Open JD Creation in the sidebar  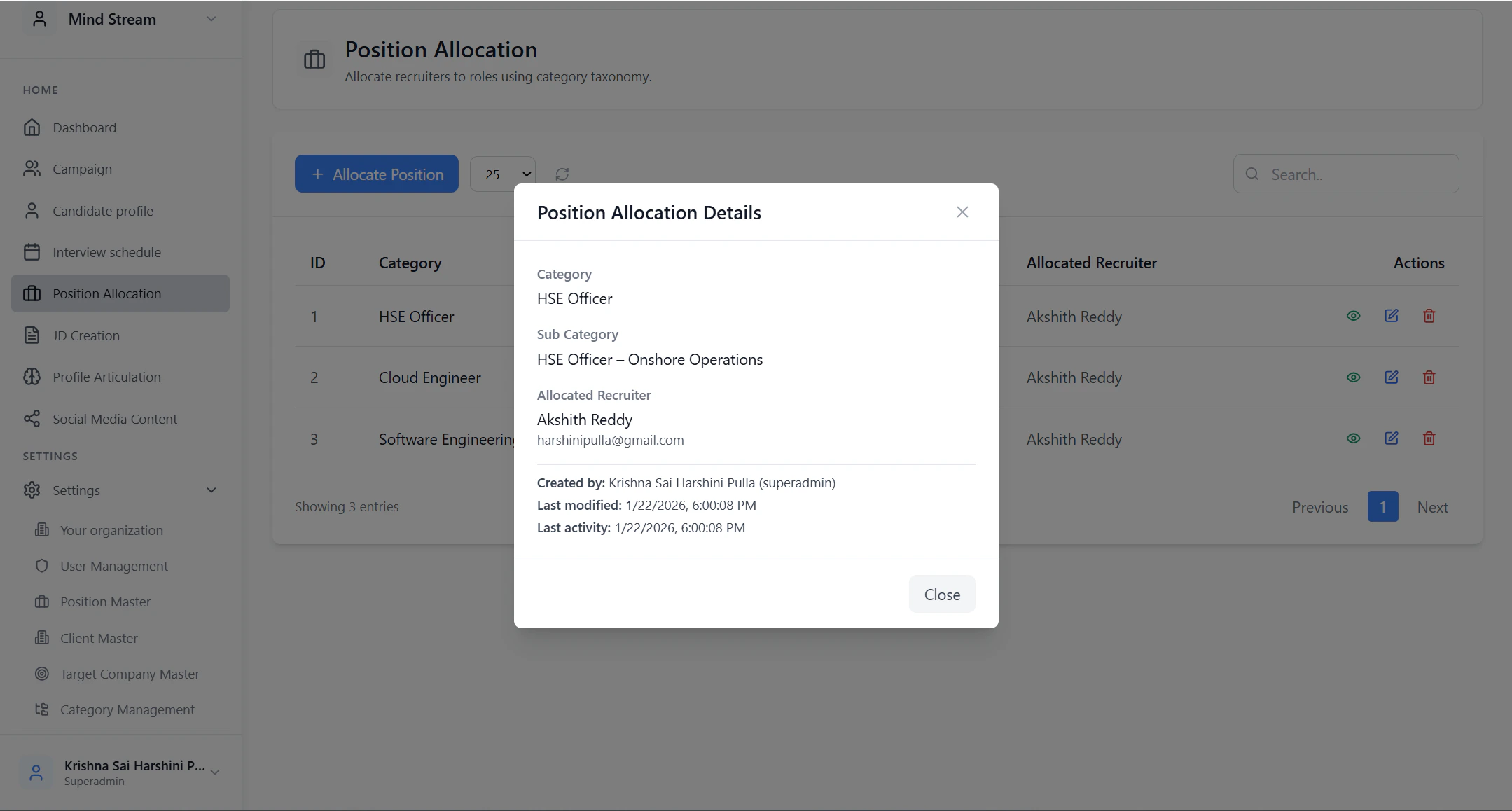[x=86, y=335]
